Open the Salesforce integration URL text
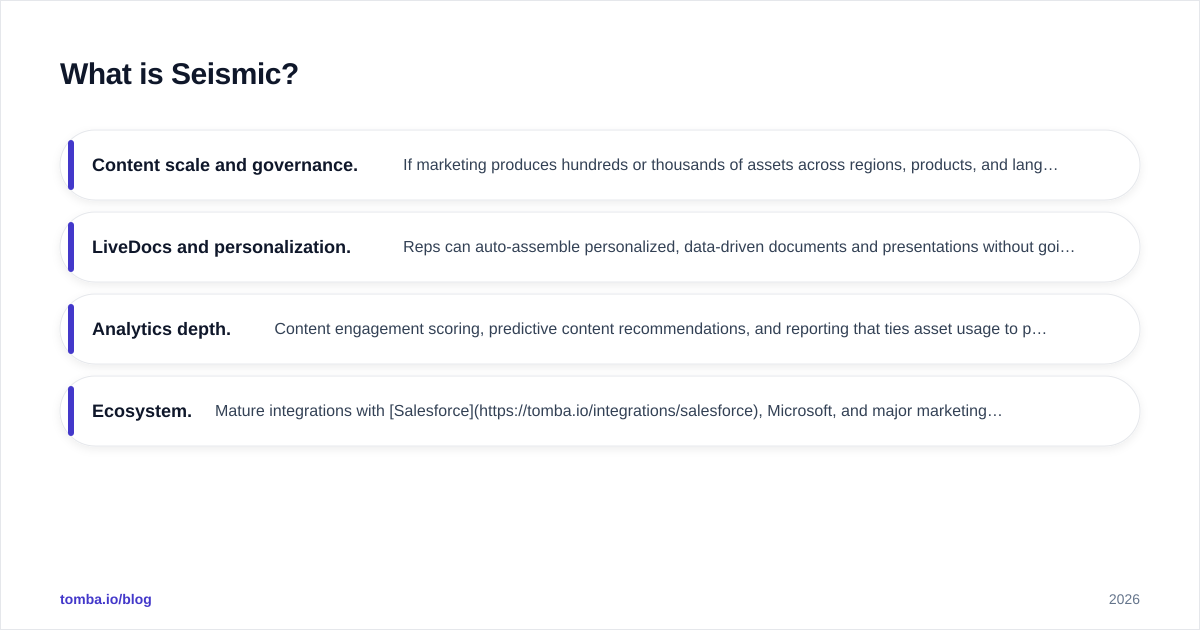Screen dimensions: 1200x630 click(617, 411)
